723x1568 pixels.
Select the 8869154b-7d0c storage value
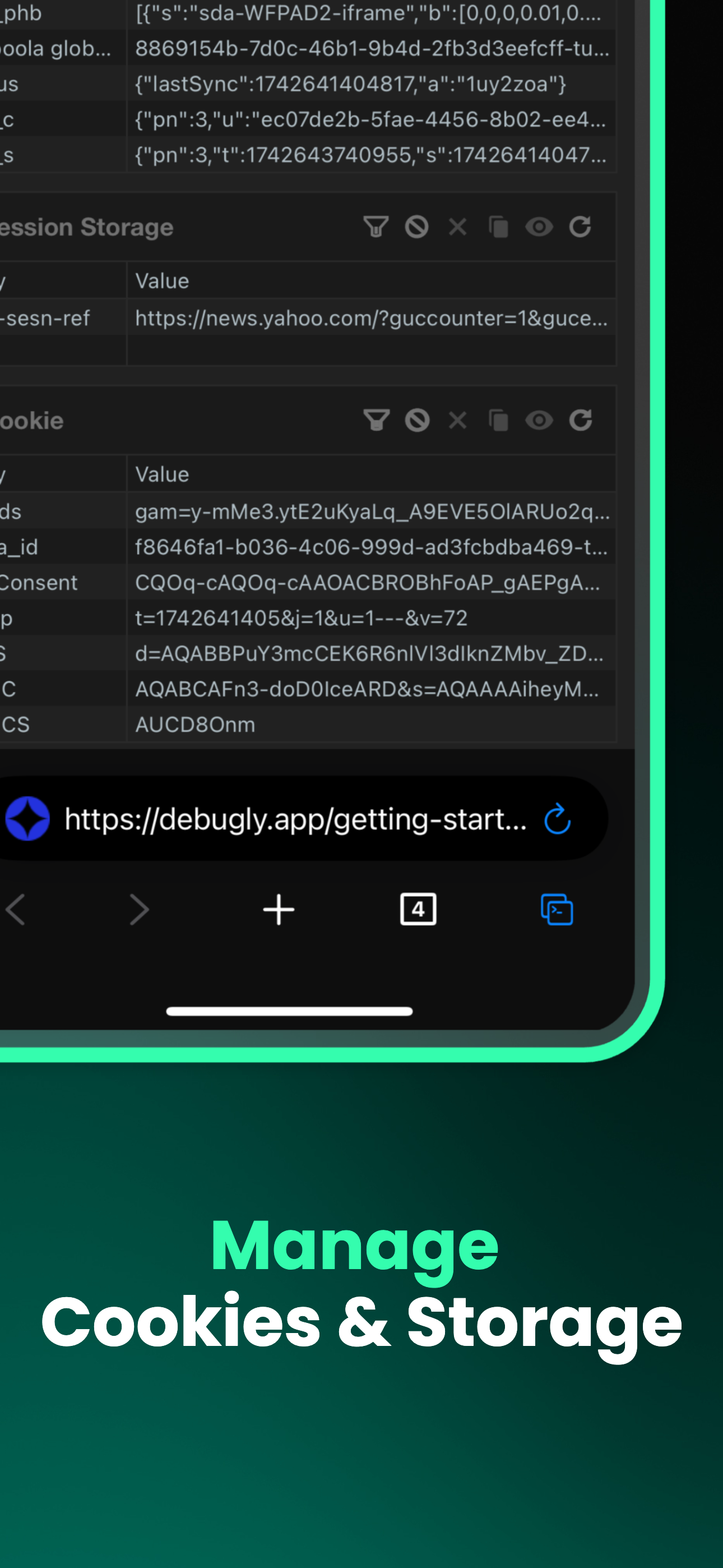(371, 48)
